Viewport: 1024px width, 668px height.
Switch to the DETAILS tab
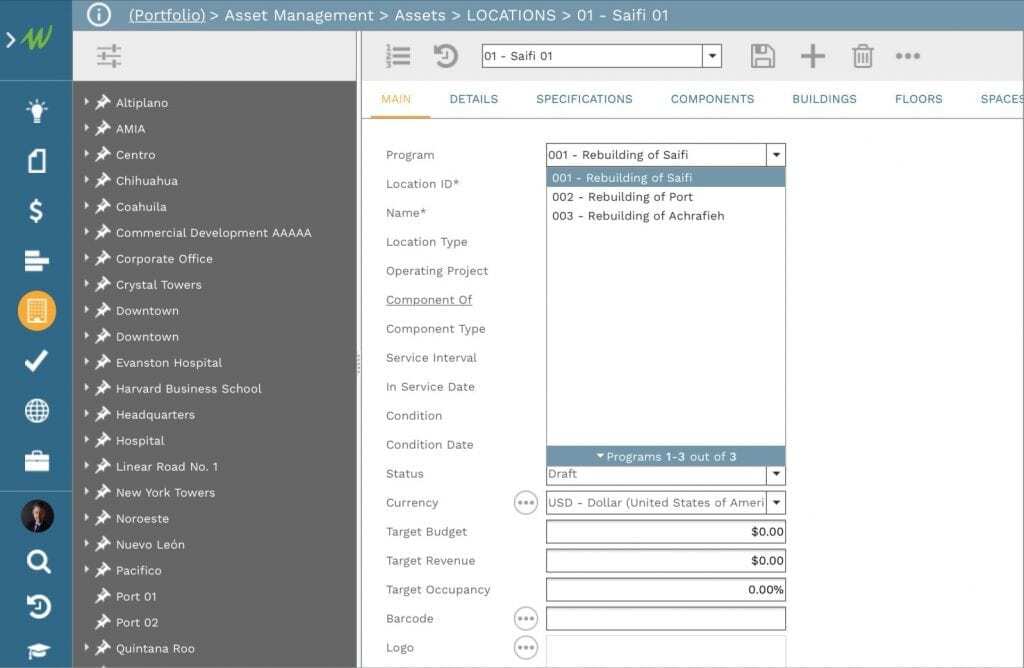[472, 99]
